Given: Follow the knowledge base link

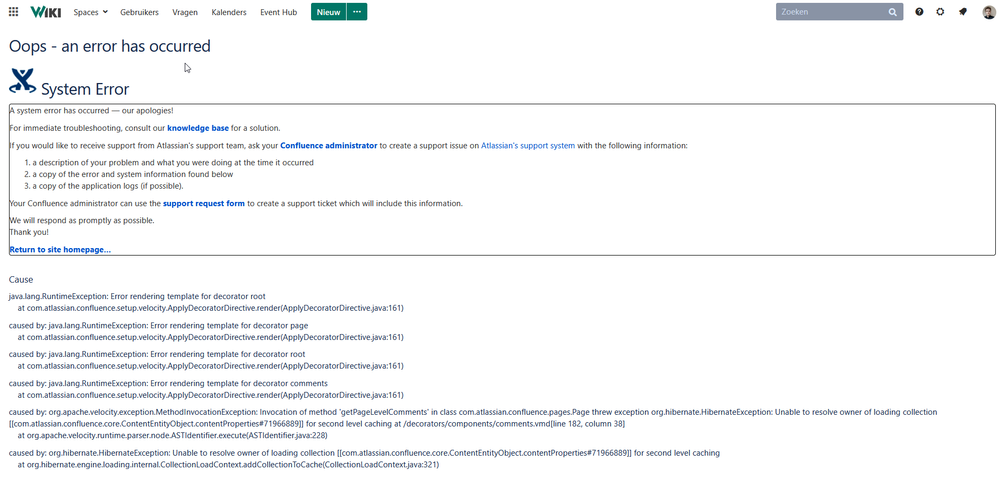Looking at the screenshot, I should [x=198, y=128].
